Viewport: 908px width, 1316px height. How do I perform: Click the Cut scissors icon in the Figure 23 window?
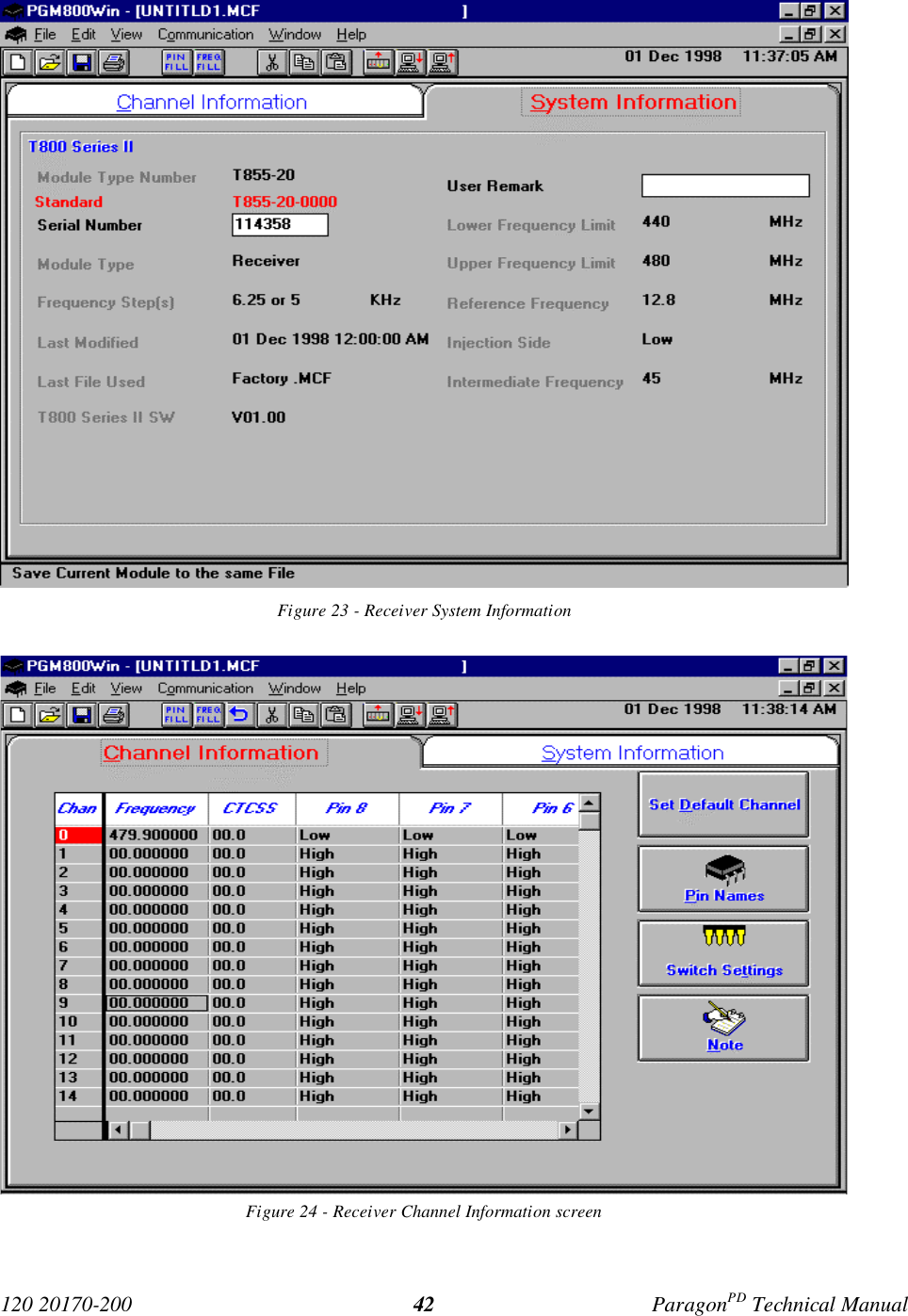pos(272,62)
